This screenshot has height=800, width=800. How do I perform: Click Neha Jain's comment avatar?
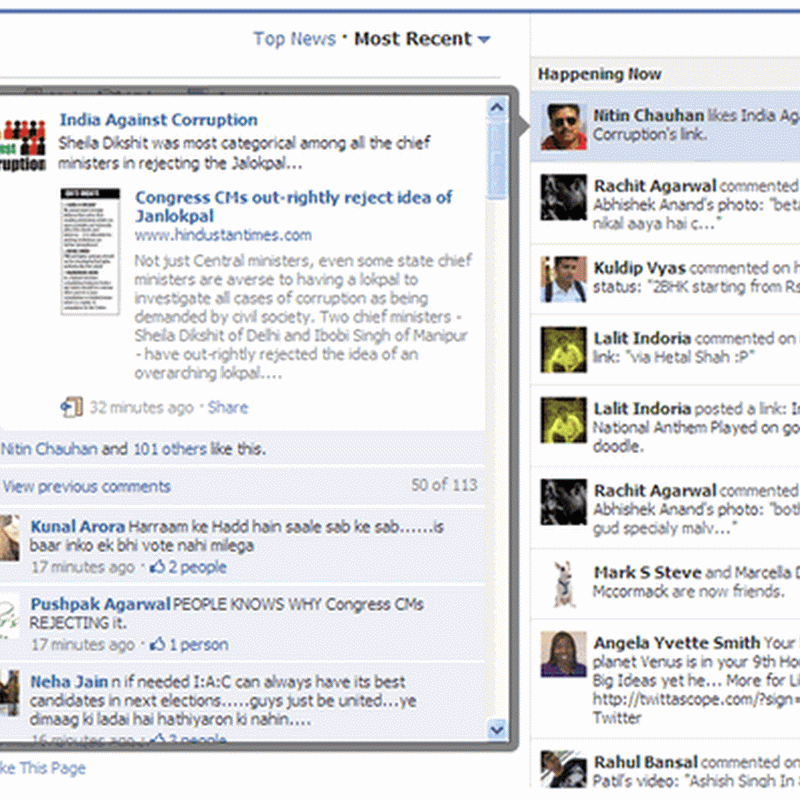[10, 693]
